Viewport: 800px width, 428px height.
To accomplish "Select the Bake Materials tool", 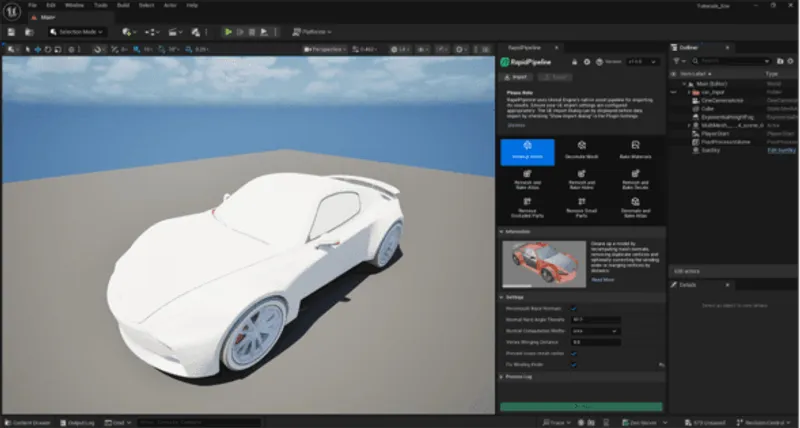I will (637, 151).
